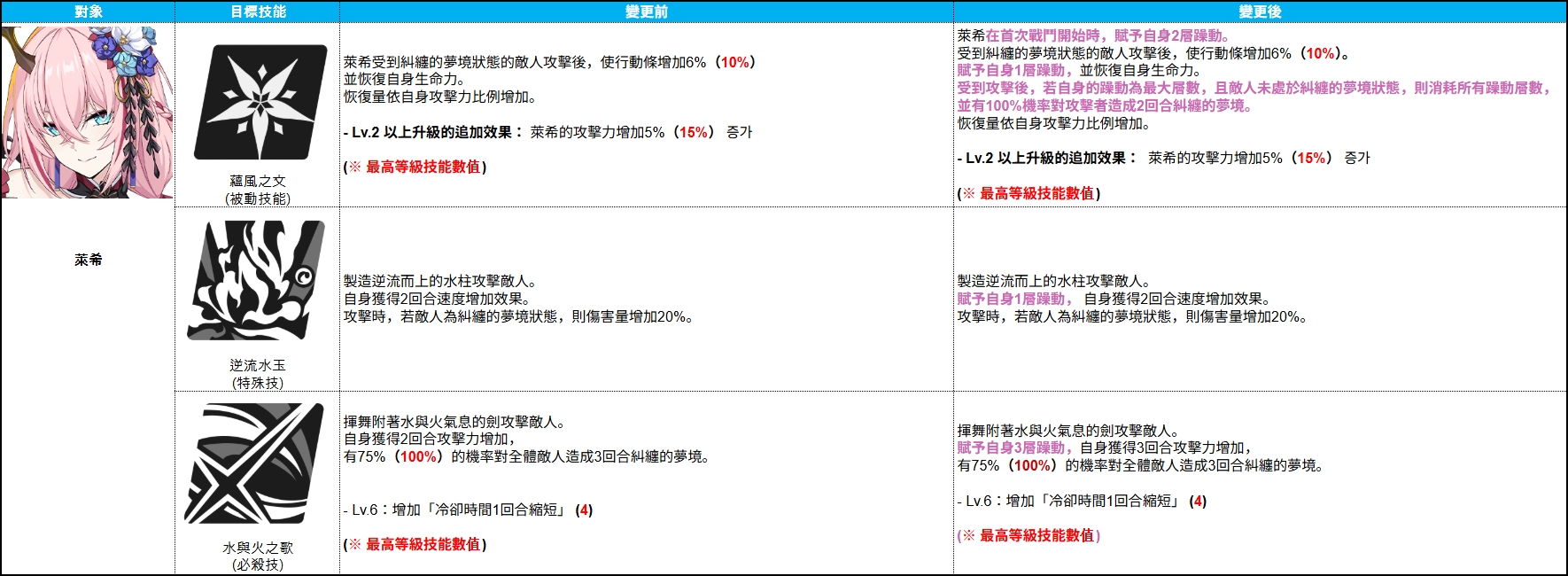Click 恢復量依自身攻擊力比例增加 in the 變更前 column

tap(440, 97)
